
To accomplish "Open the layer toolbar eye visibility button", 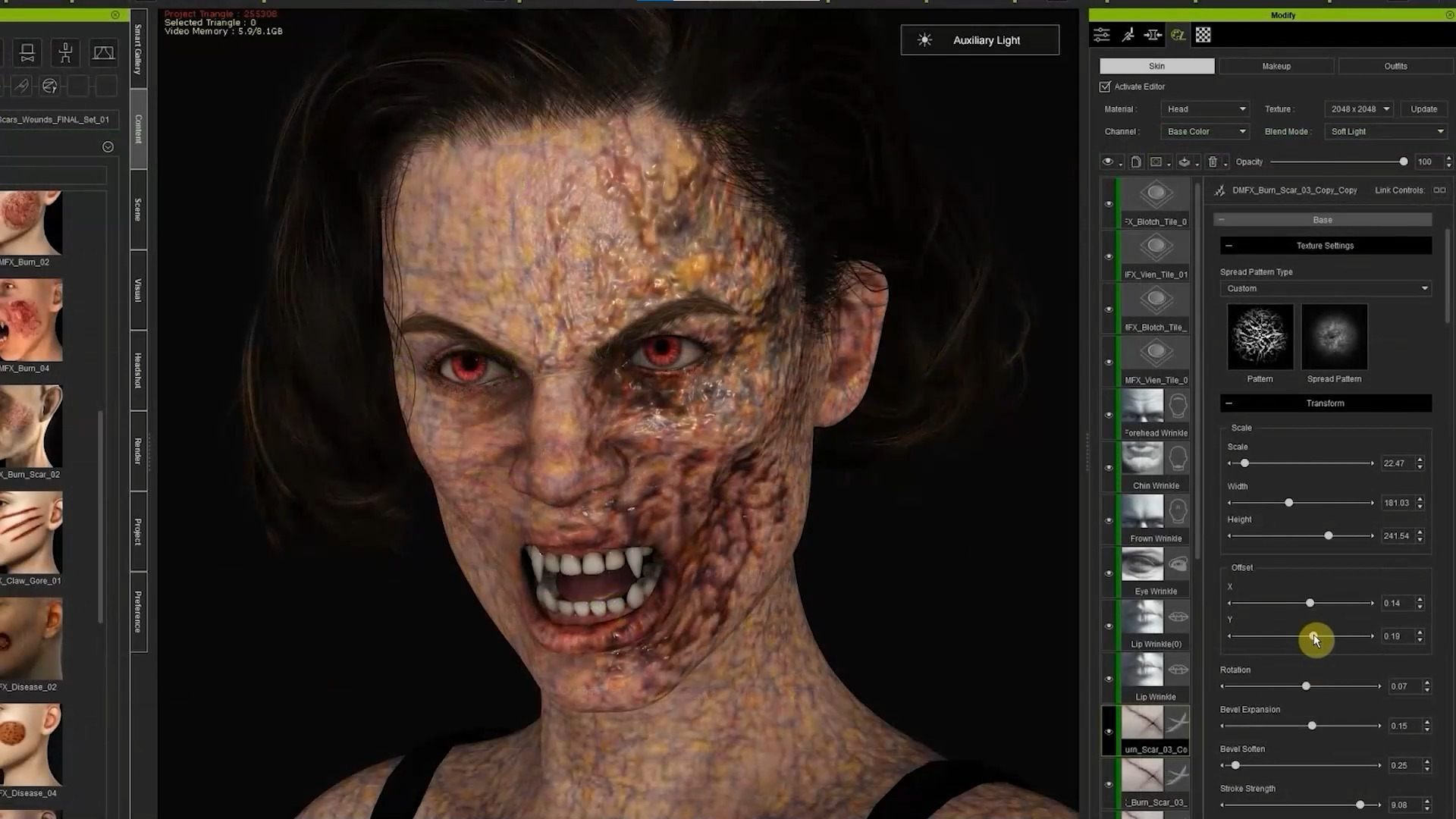I will [1108, 162].
